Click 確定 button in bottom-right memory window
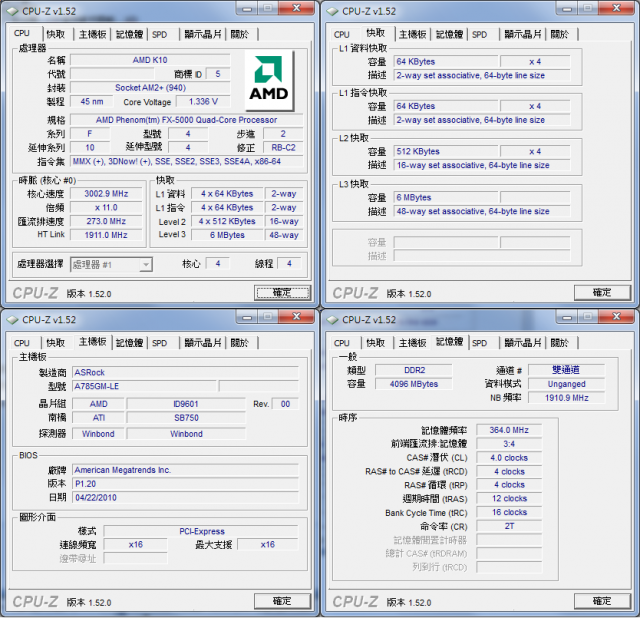The height and width of the screenshot is (618, 640). coord(602,601)
